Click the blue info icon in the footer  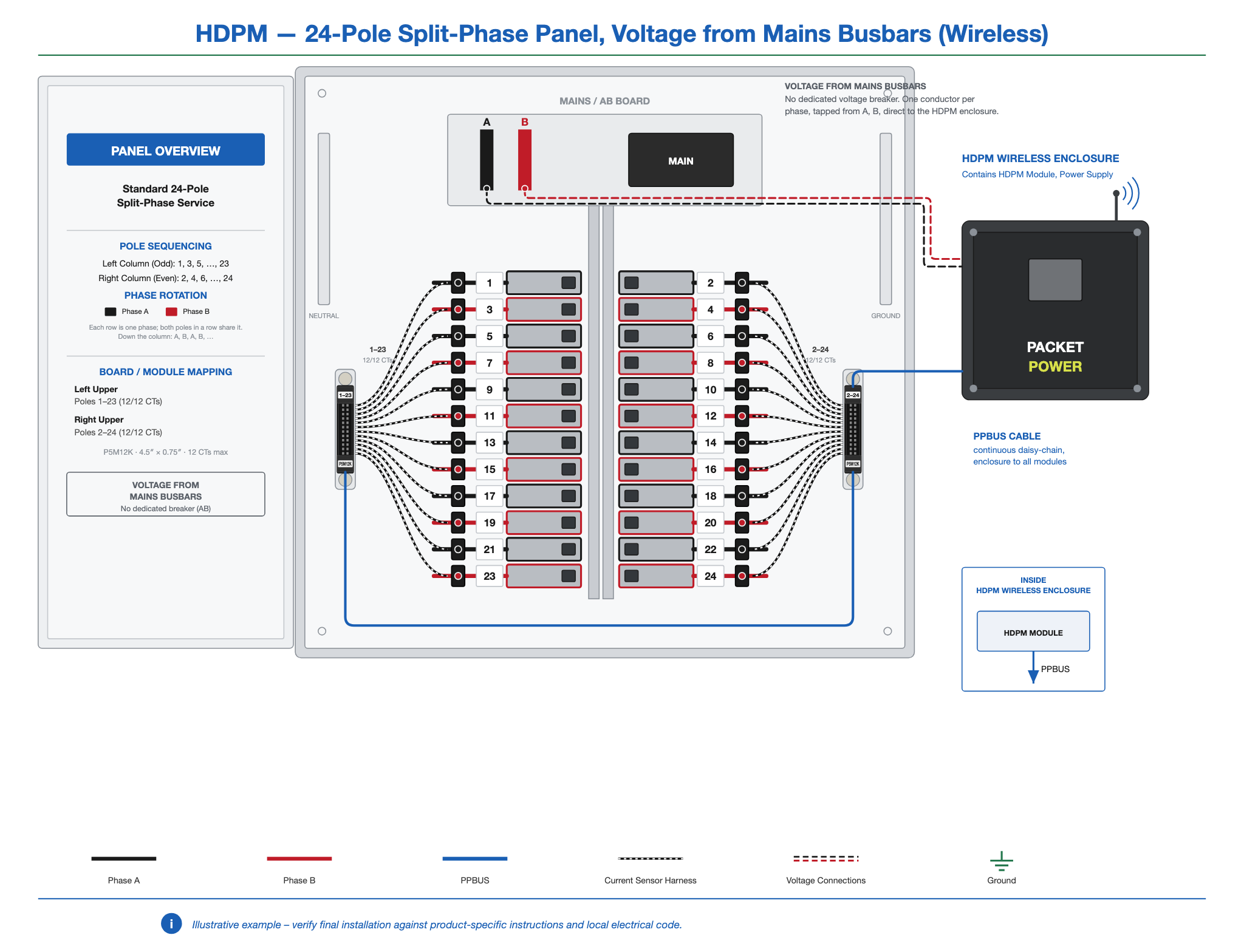[171, 923]
